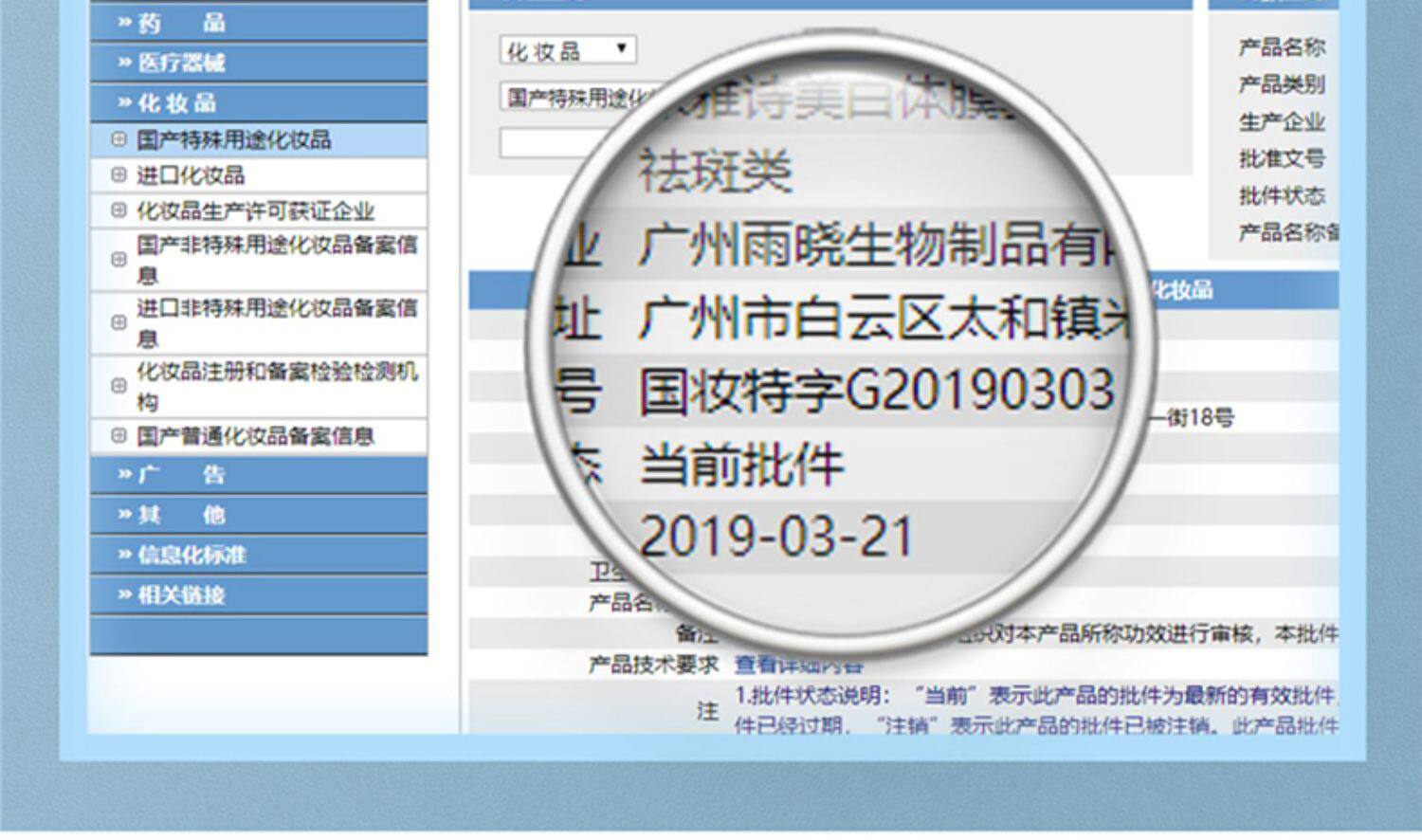
Task: Expand the plus icon beside 国产特殊用途化妆品
Action: [118, 139]
